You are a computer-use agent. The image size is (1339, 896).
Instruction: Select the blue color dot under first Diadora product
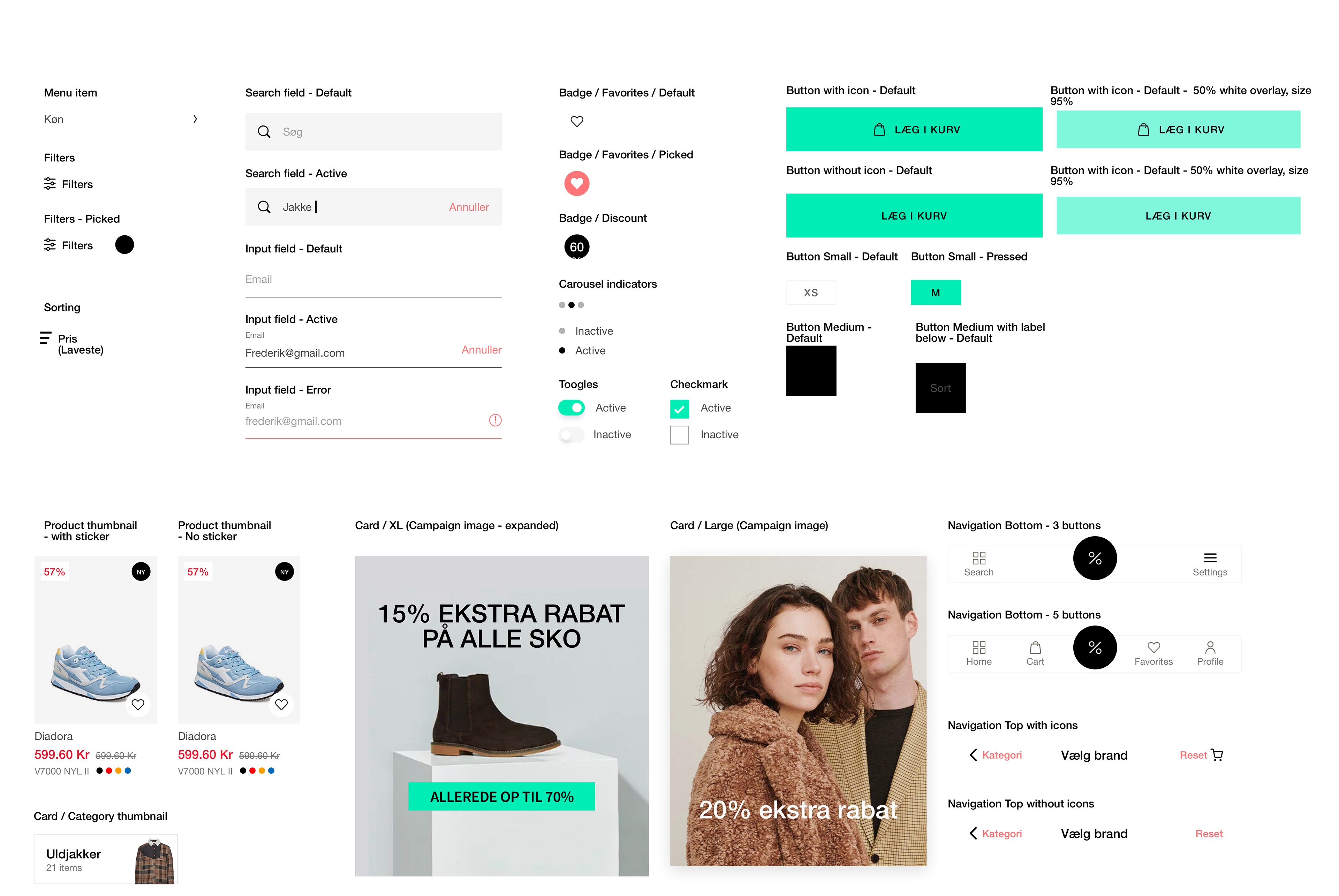127,770
